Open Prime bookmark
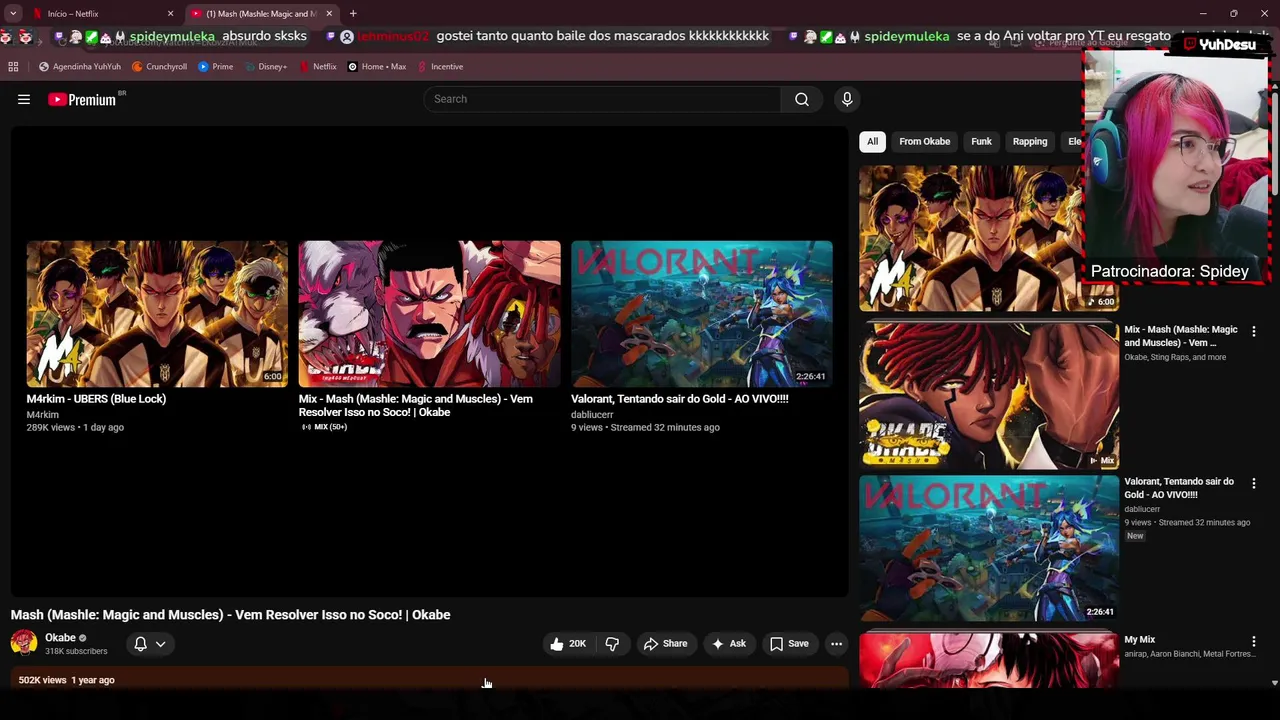The width and height of the screenshot is (1280, 720). pyautogui.click(x=215, y=67)
